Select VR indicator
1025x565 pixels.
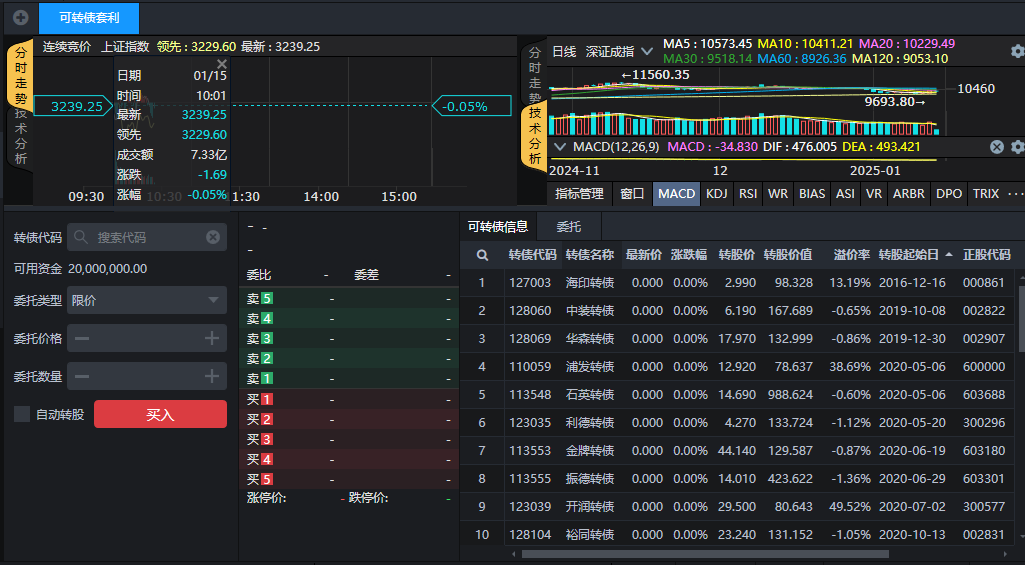click(874, 194)
